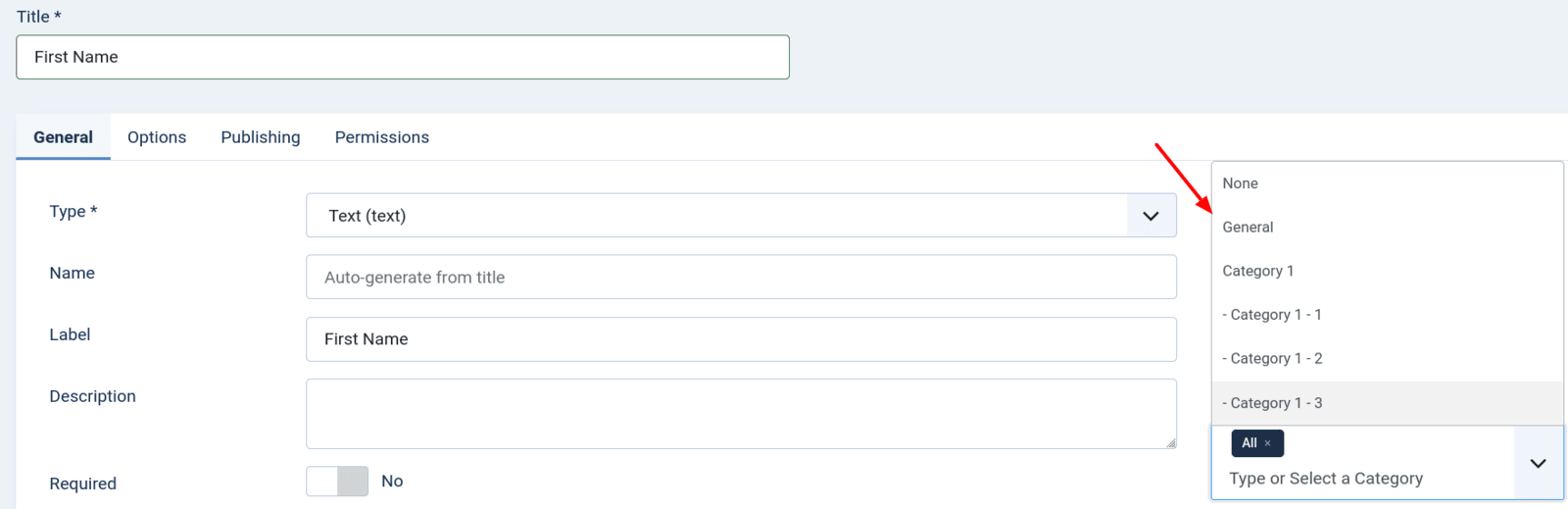
Task: Open the Publishing tab
Action: pos(261,137)
